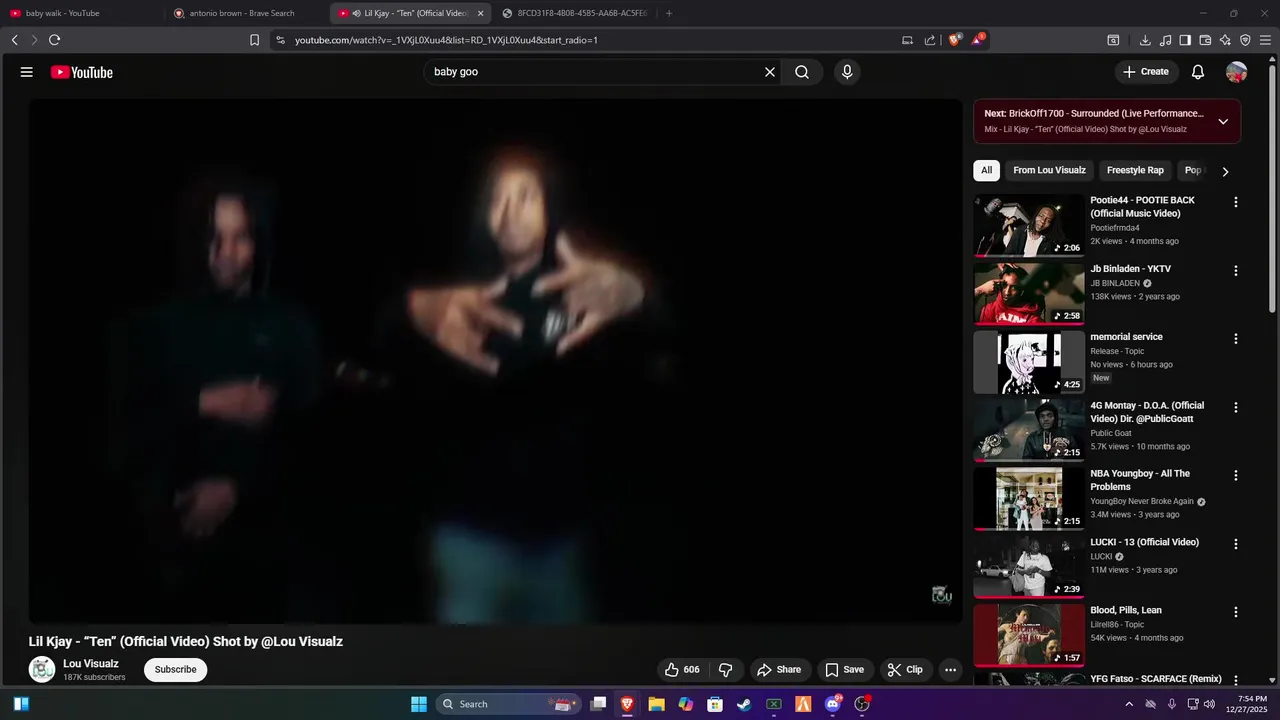
Task: Select the Freestyle Rap chip
Action: pos(1135,170)
